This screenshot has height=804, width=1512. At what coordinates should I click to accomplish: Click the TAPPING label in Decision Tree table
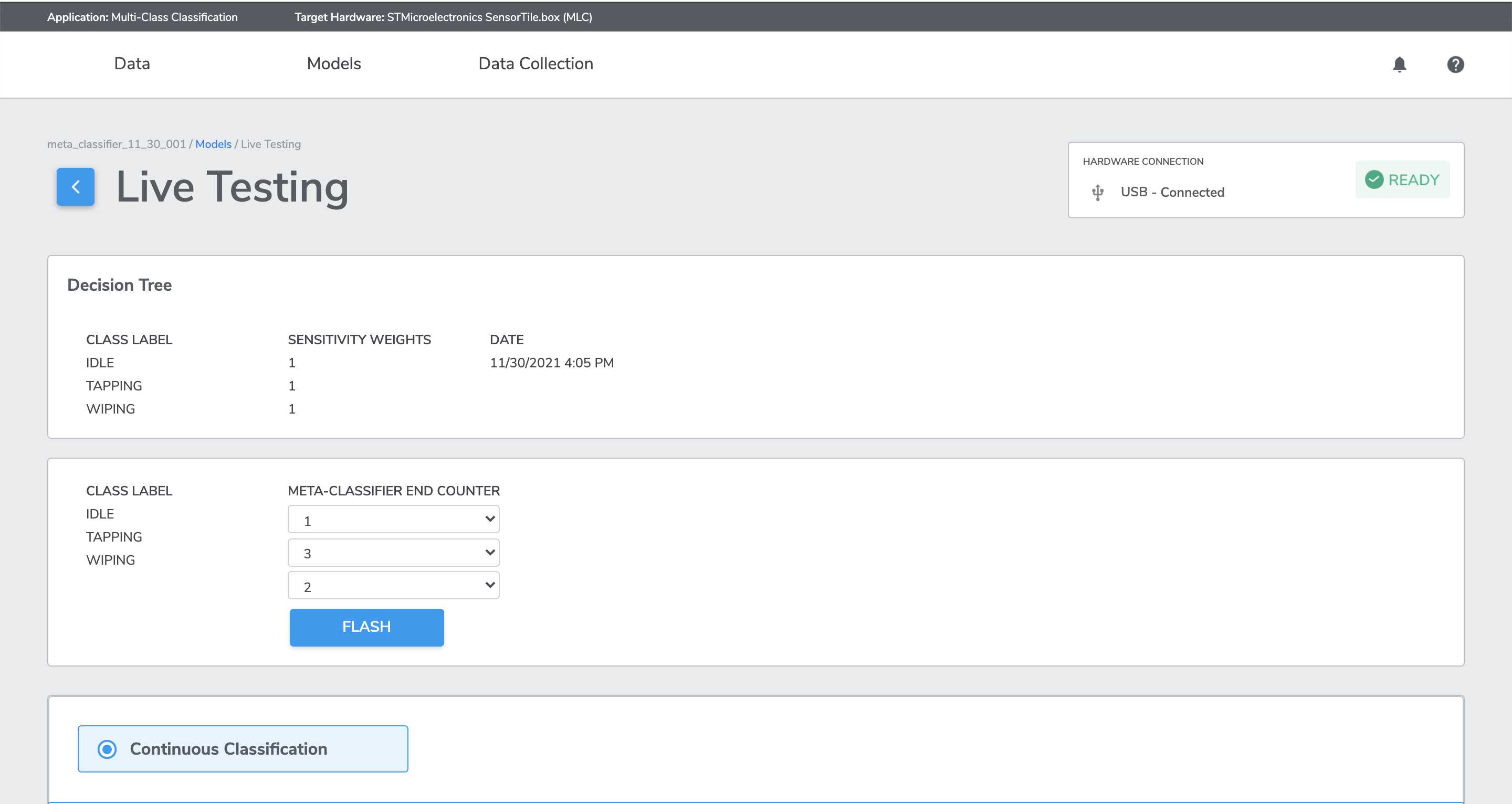tap(114, 386)
